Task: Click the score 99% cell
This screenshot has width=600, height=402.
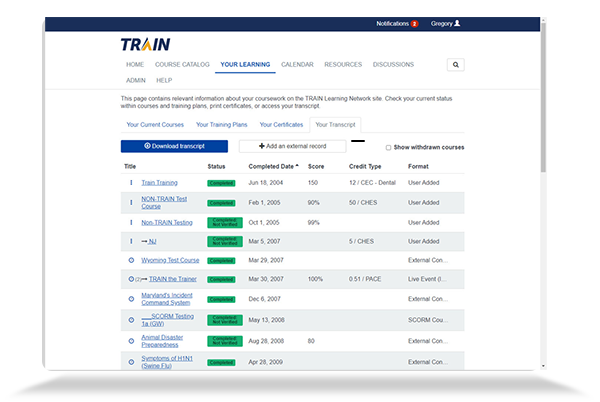Action: pos(314,222)
